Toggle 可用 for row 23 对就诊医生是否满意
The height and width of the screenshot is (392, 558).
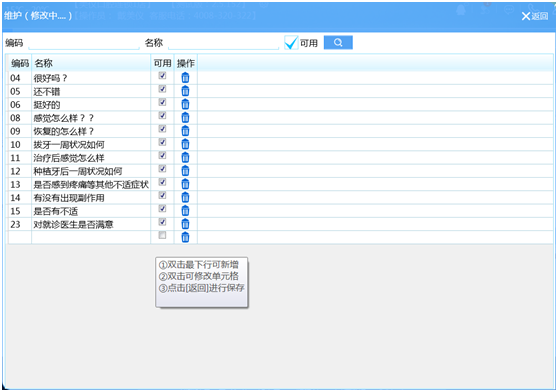pos(162,222)
